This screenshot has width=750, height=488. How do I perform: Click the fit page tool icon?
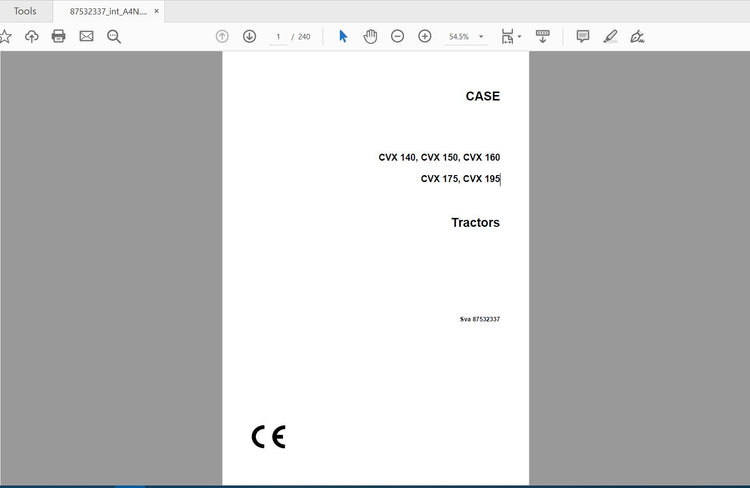point(507,36)
